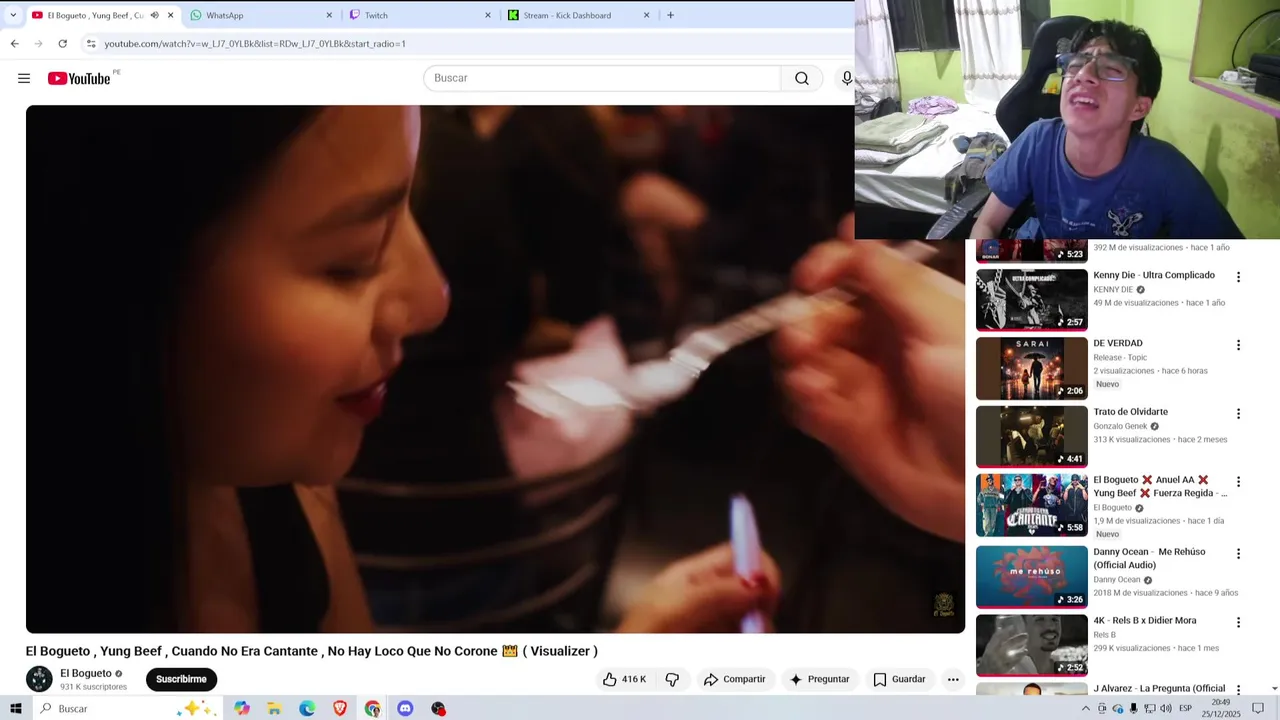The height and width of the screenshot is (720, 1280).
Task: Go forward in browser history
Action: (38, 44)
